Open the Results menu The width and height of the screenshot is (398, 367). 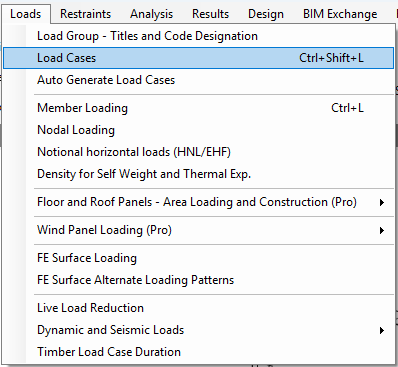tap(210, 14)
